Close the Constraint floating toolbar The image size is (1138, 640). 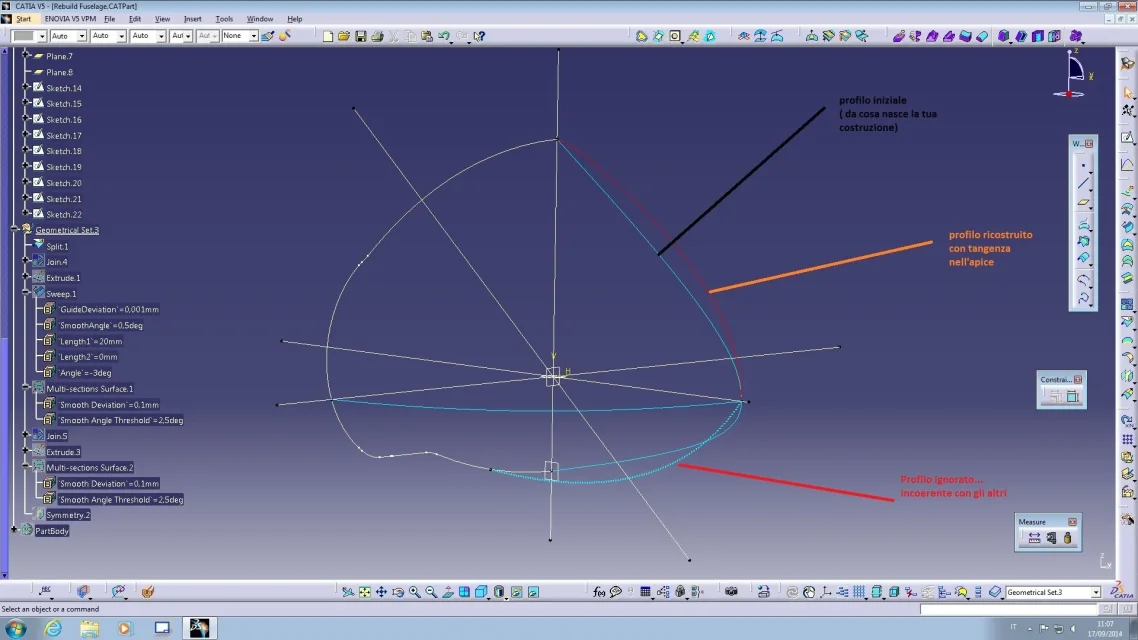click(1078, 380)
